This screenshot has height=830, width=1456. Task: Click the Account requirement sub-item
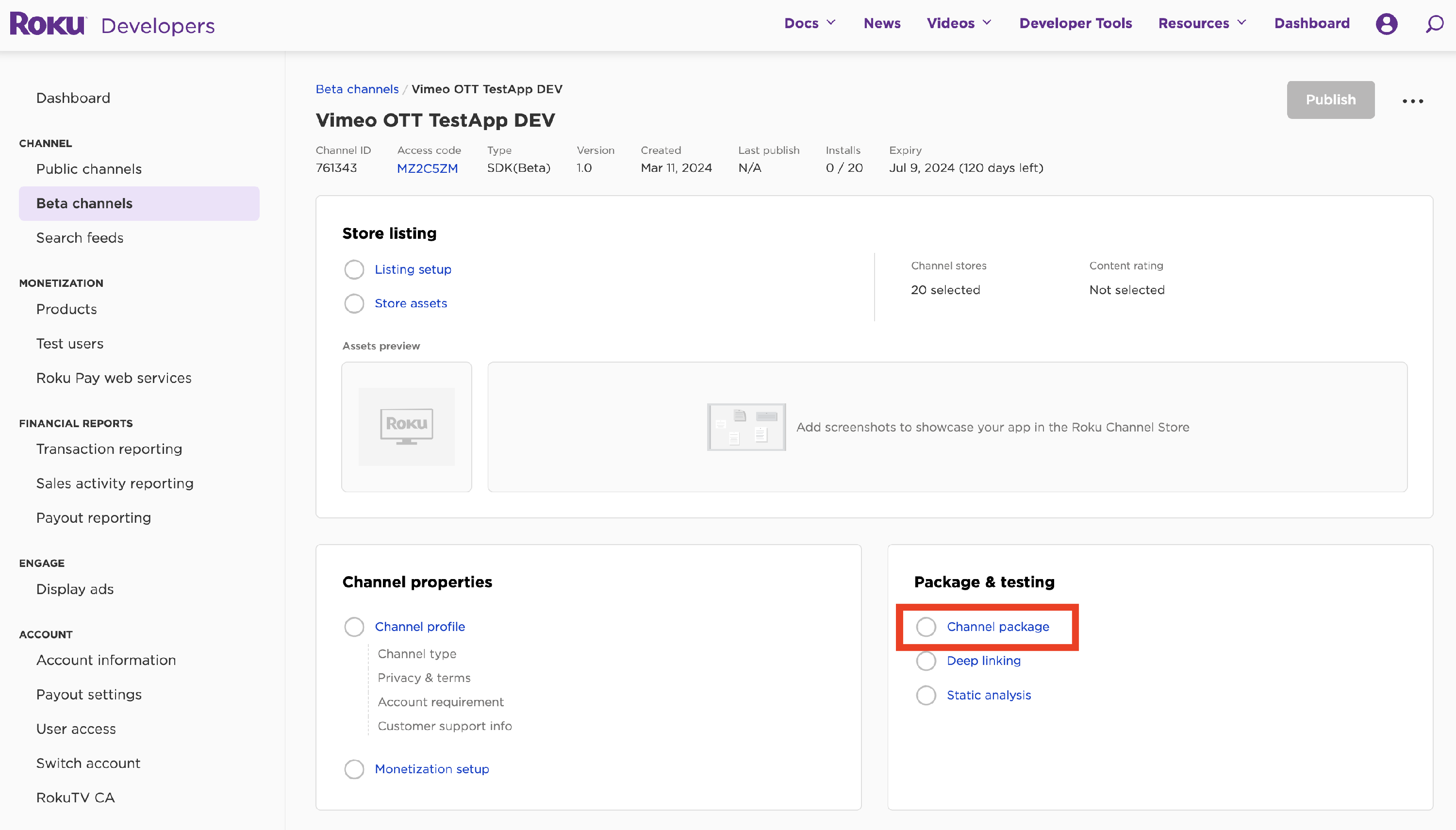[x=441, y=702]
